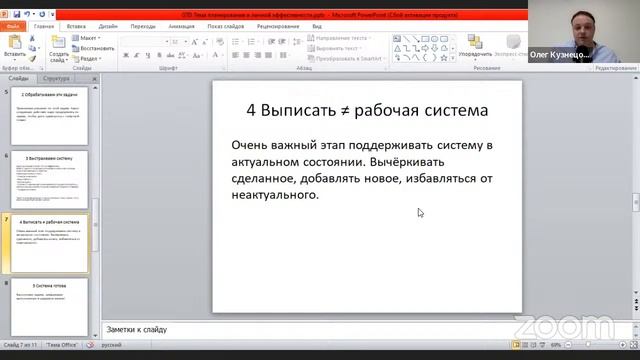The image size is (640, 360).
Task: Open the Change Case (Aa) dropdown
Action: 198,55
